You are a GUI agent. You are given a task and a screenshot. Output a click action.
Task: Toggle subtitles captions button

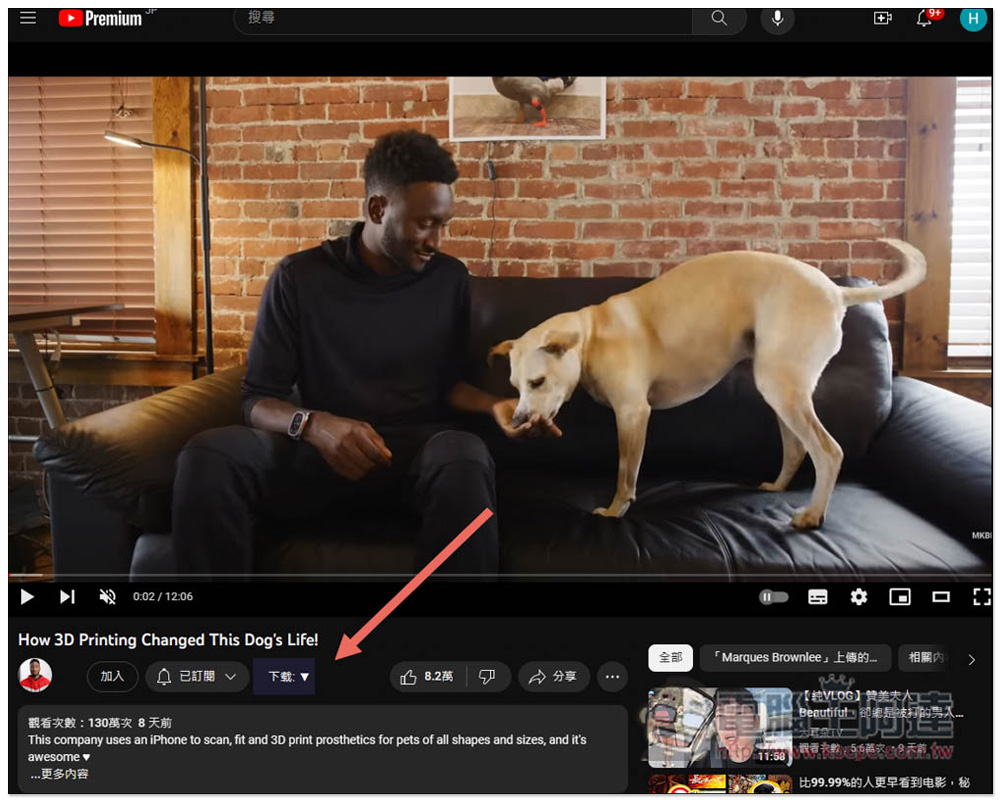click(818, 597)
